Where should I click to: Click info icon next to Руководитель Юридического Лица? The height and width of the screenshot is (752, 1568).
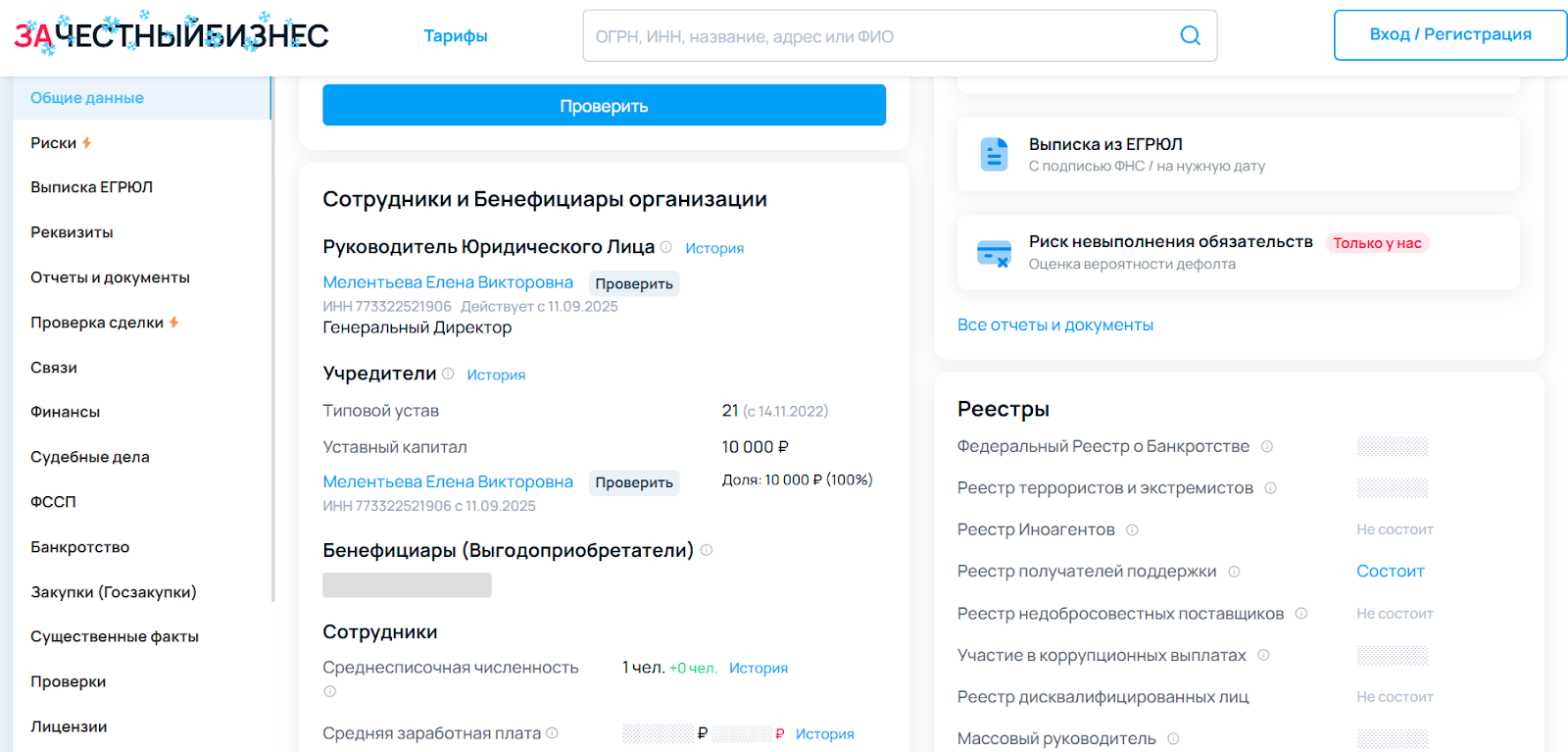pyautogui.click(x=666, y=247)
